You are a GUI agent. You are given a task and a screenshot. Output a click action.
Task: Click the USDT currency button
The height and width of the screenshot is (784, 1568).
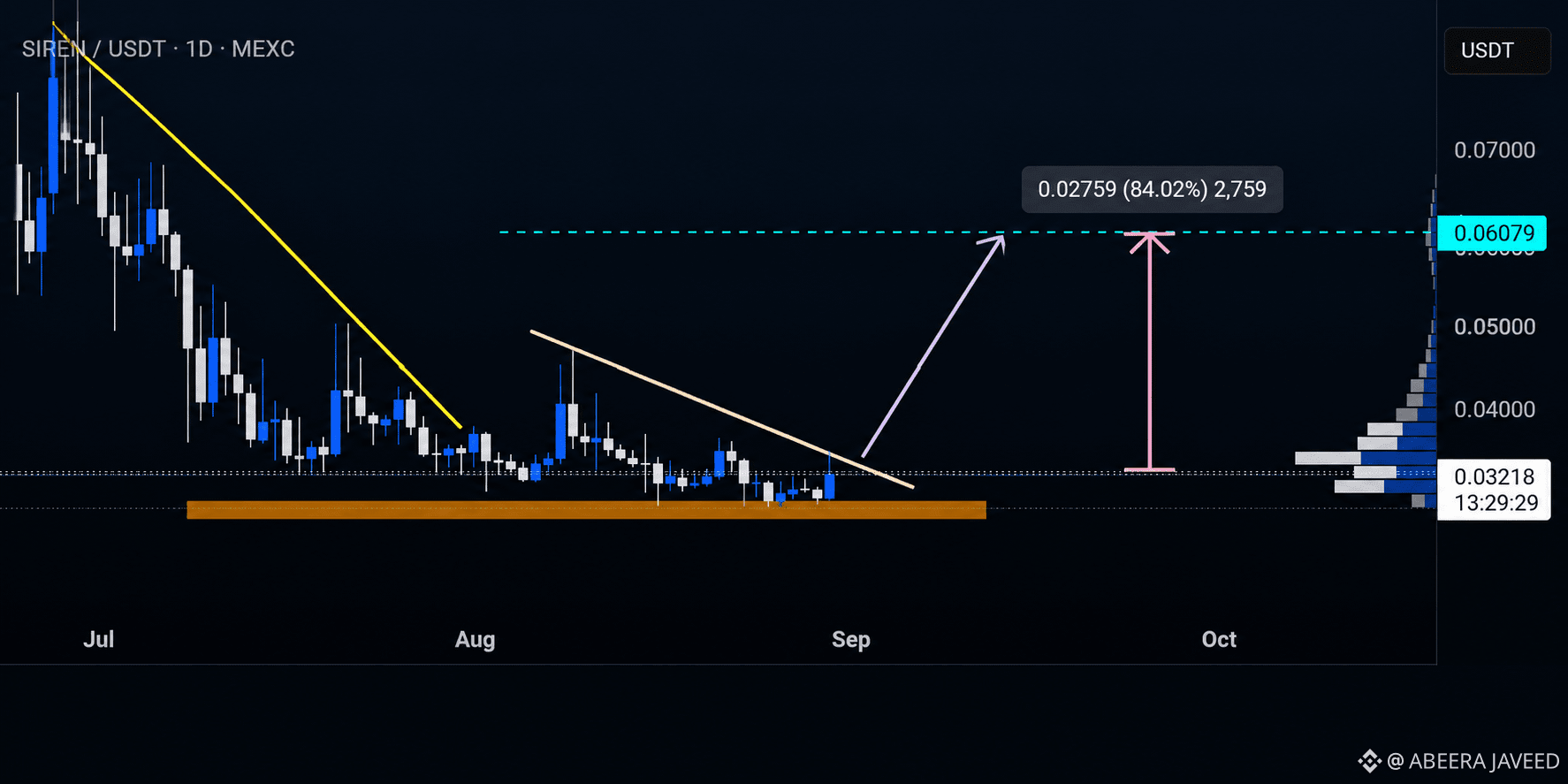point(1496,50)
